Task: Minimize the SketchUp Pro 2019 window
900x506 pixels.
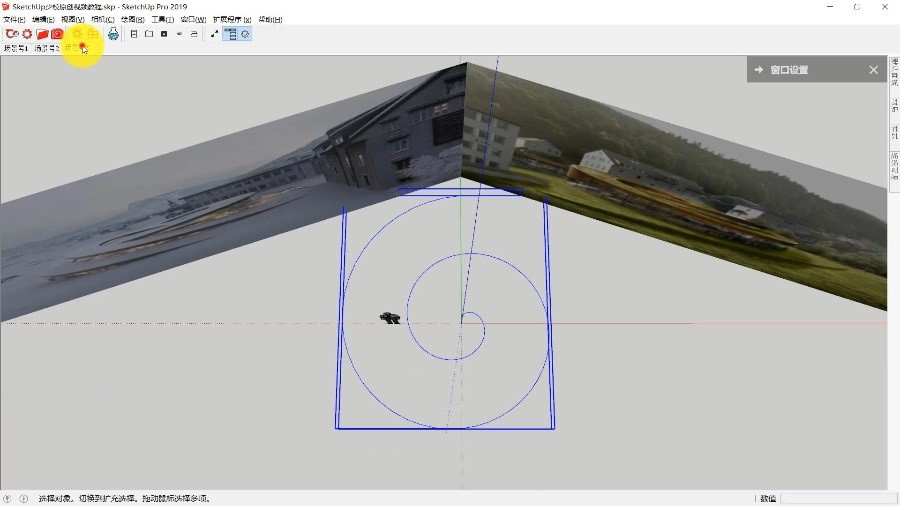Action: (x=830, y=6)
